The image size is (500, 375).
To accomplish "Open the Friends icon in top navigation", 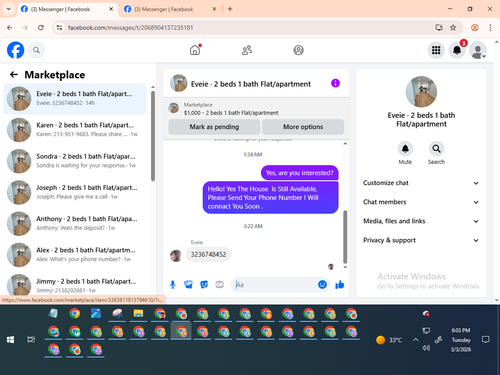I will pos(247,50).
